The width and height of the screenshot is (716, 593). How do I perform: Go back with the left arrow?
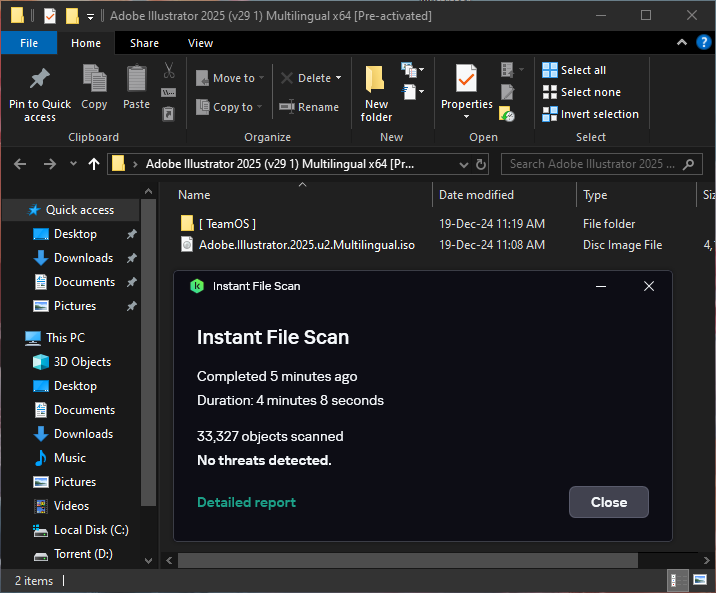20,164
